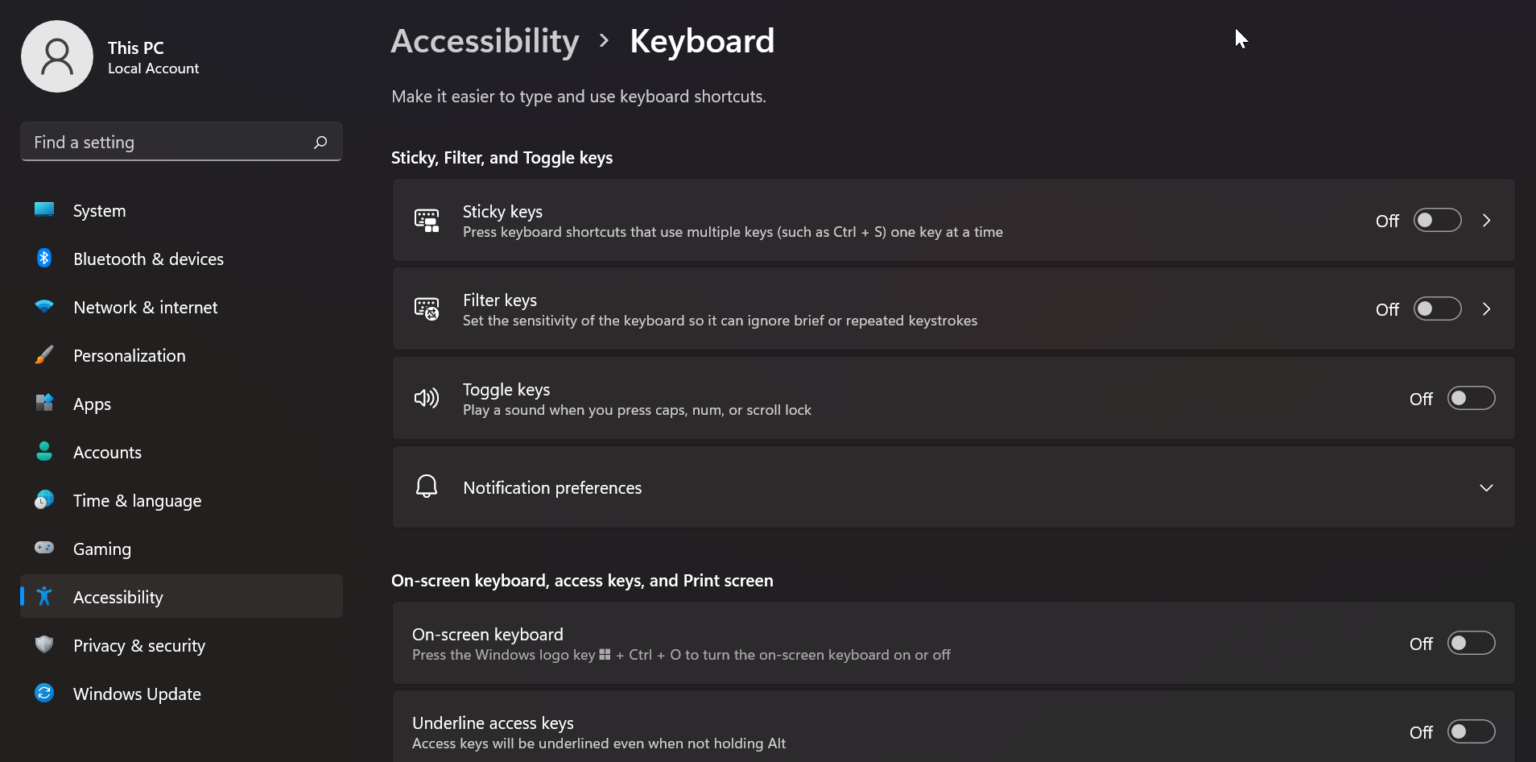Switch on Underline access keys
Image resolution: width=1536 pixels, height=762 pixels.
point(1470,732)
